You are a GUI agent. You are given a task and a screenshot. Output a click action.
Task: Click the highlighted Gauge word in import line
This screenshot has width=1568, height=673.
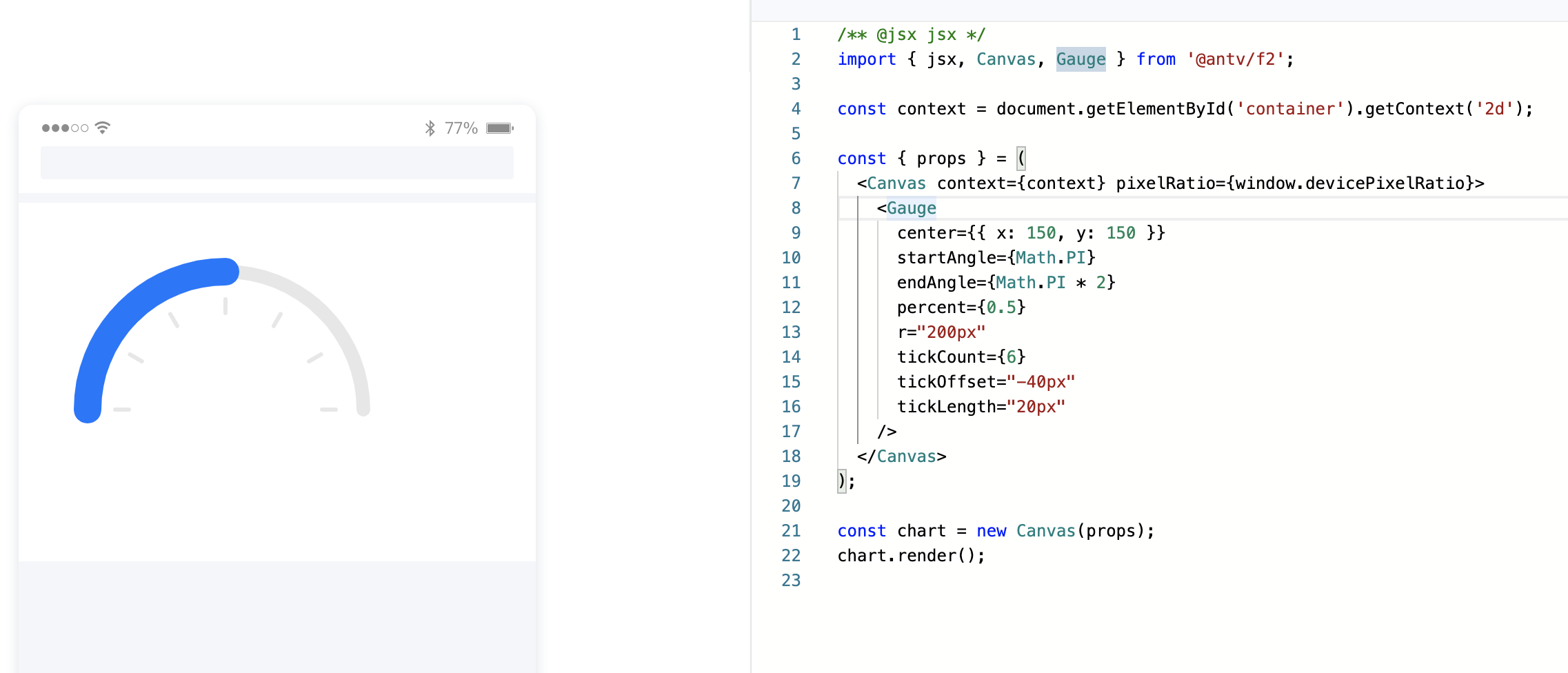[1080, 59]
